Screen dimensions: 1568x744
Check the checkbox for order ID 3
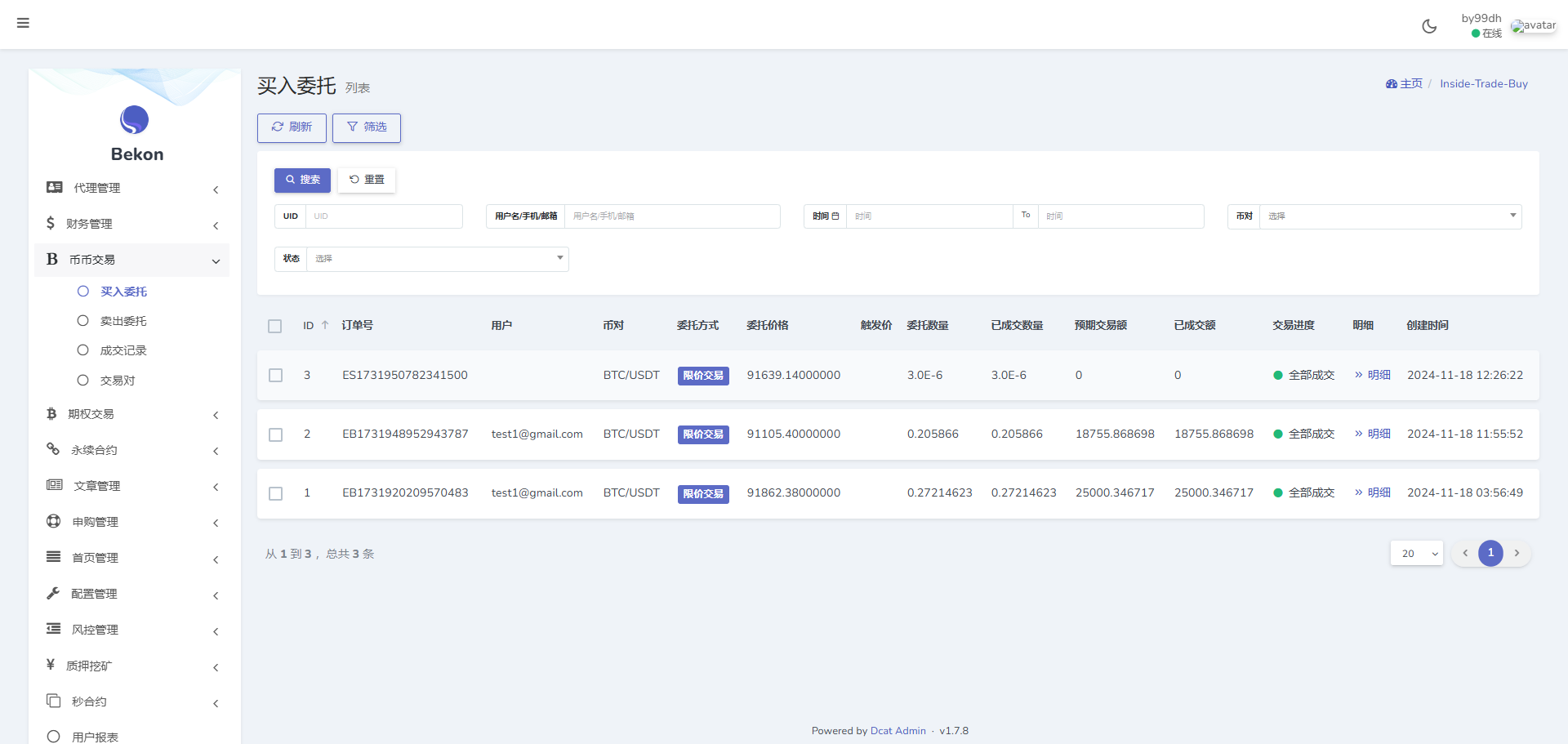(276, 376)
